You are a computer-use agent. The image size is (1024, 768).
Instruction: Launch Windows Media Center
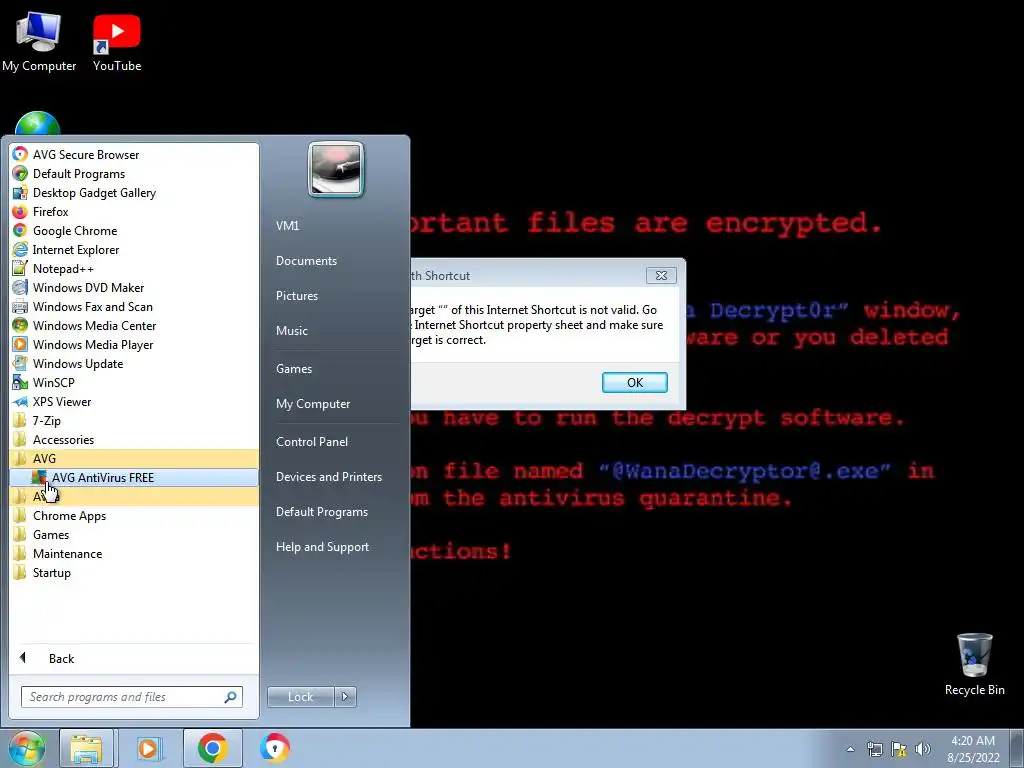point(134,325)
